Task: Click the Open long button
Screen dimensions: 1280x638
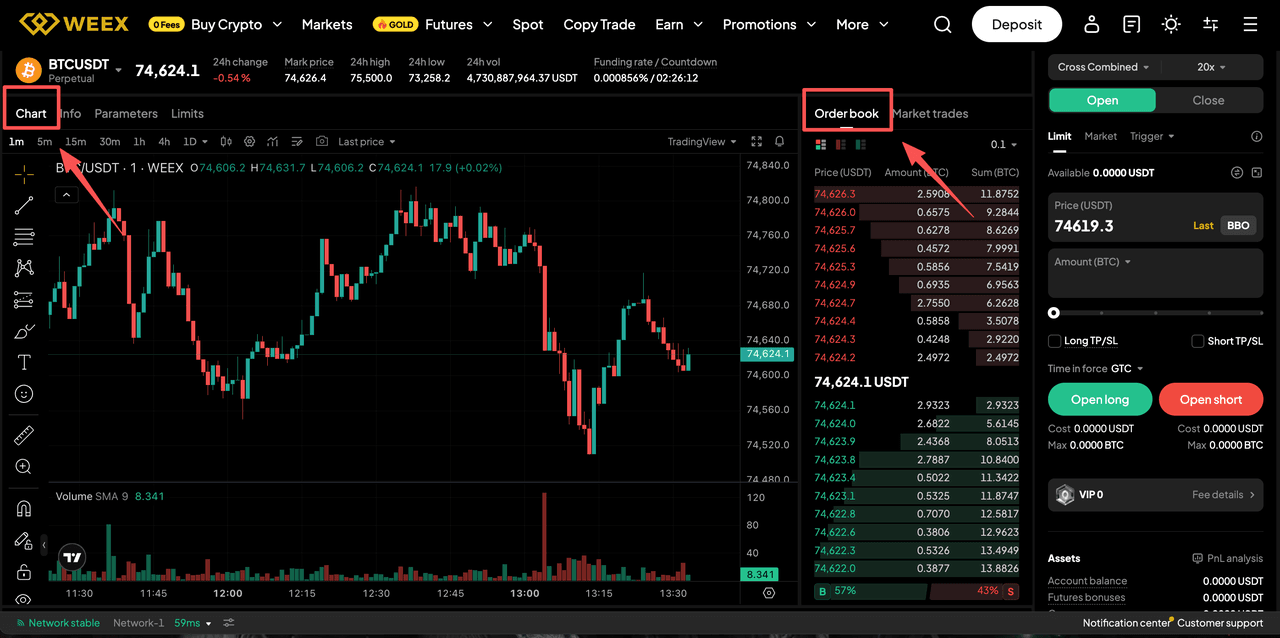Action: coord(1100,399)
